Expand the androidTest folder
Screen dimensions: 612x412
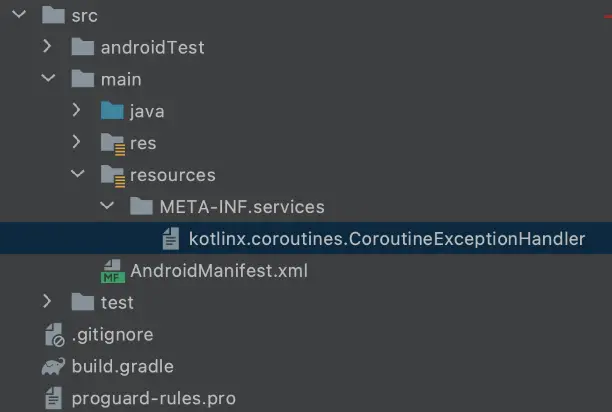coord(48,47)
